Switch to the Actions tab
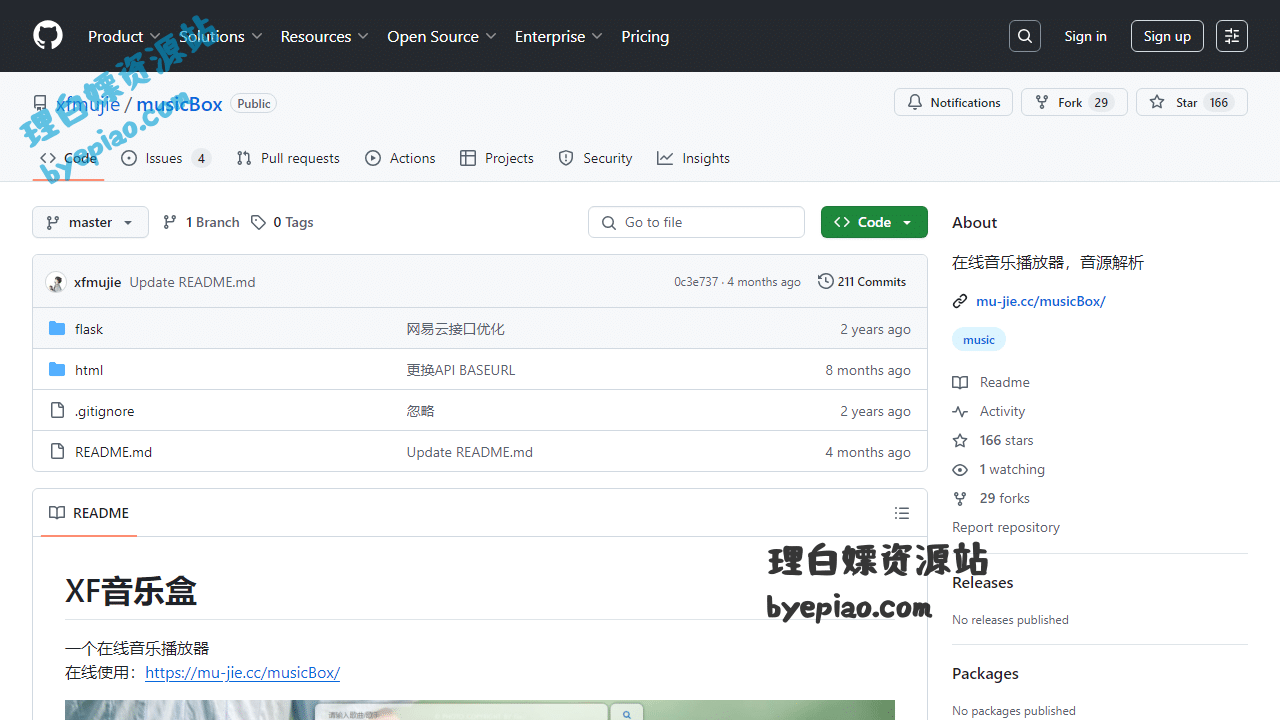Image resolution: width=1280 pixels, height=720 pixels. 400,158
